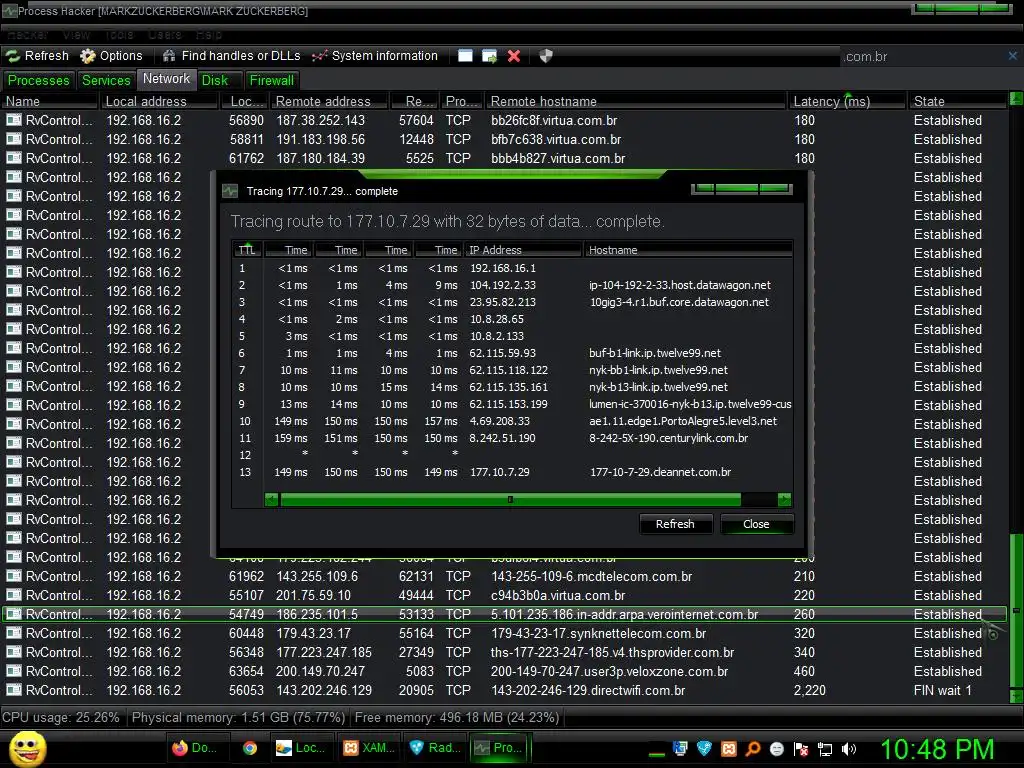The height and width of the screenshot is (768, 1024).
Task: Click hostname 200-149-70-247.user3p.veloxzone.com.br
Action: click(609, 671)
